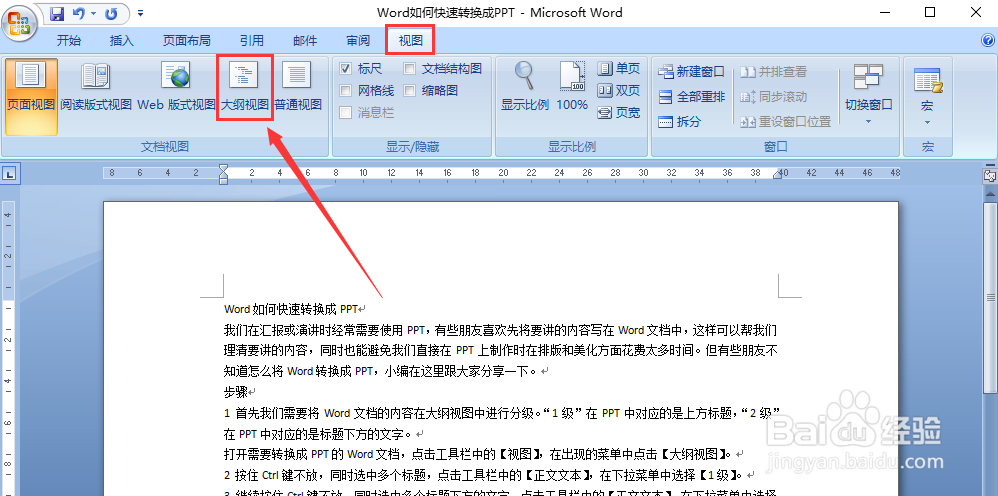
Task: Click the vertical scrollbar thumb
Action: [990, 296]
